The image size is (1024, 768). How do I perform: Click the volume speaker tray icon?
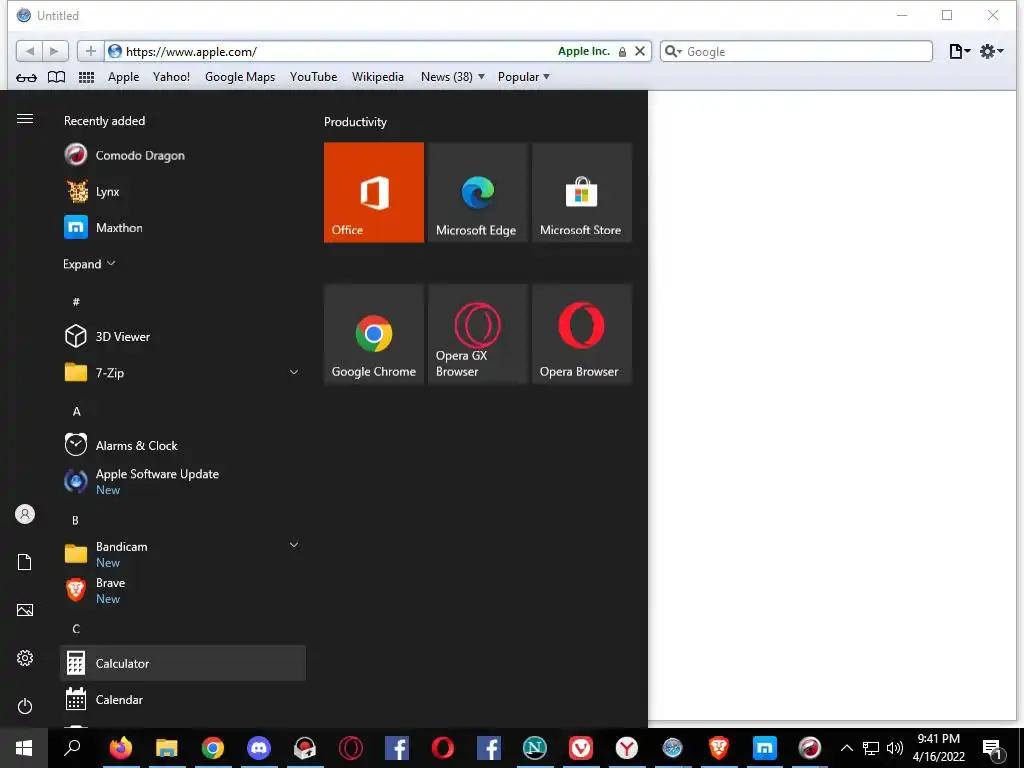[x=895, y=748]
